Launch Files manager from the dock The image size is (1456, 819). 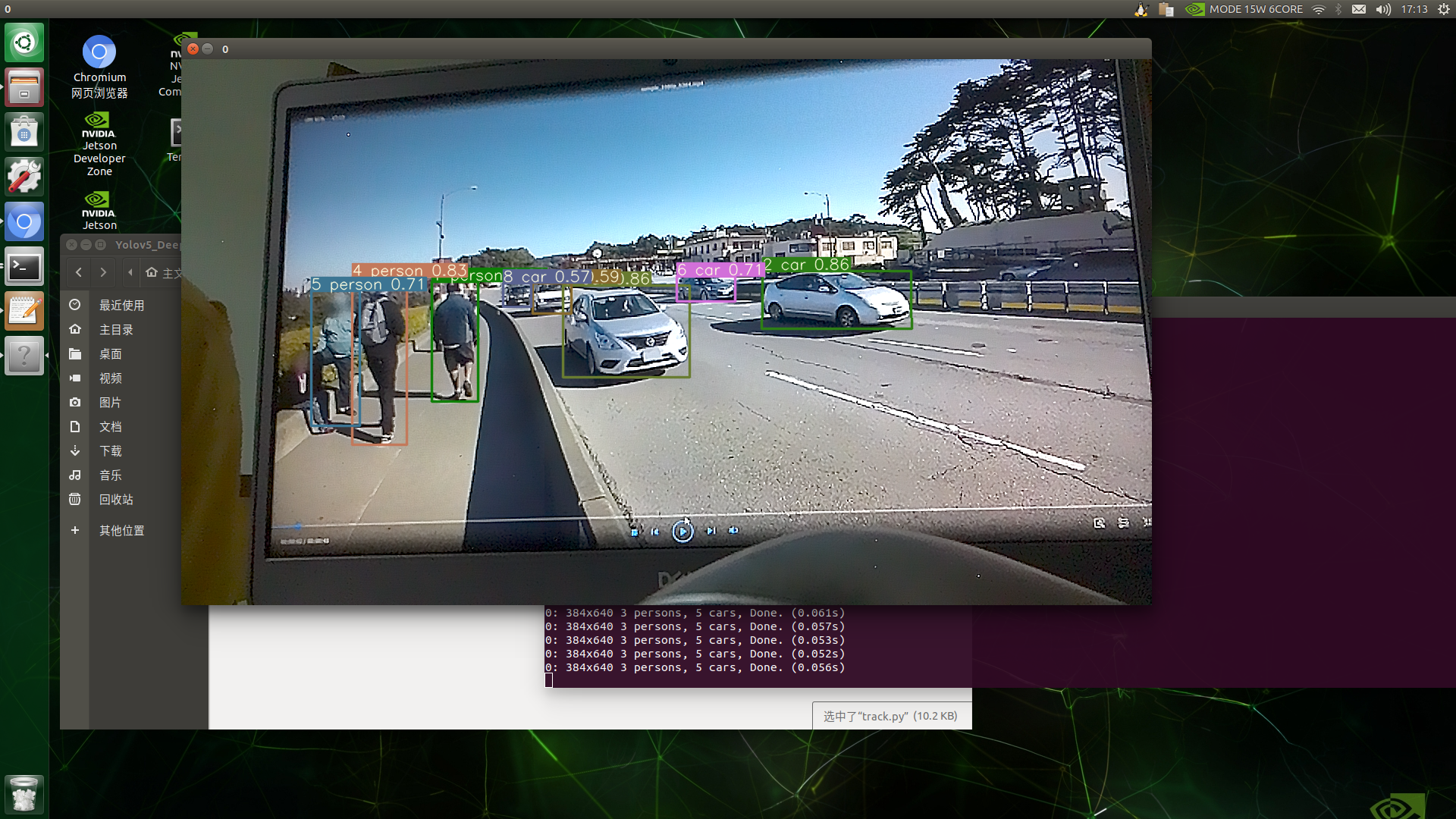[24, 87]
